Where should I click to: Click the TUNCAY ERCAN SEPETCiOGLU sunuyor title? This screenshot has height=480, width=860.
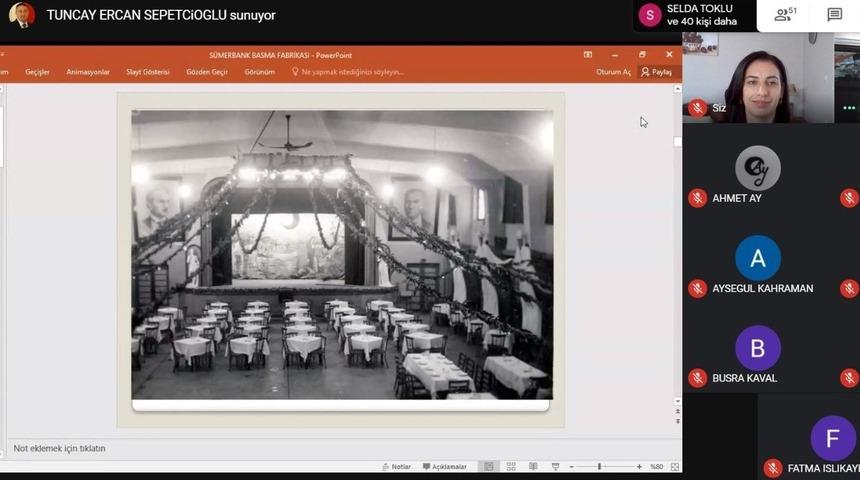(x=161, y=15)
